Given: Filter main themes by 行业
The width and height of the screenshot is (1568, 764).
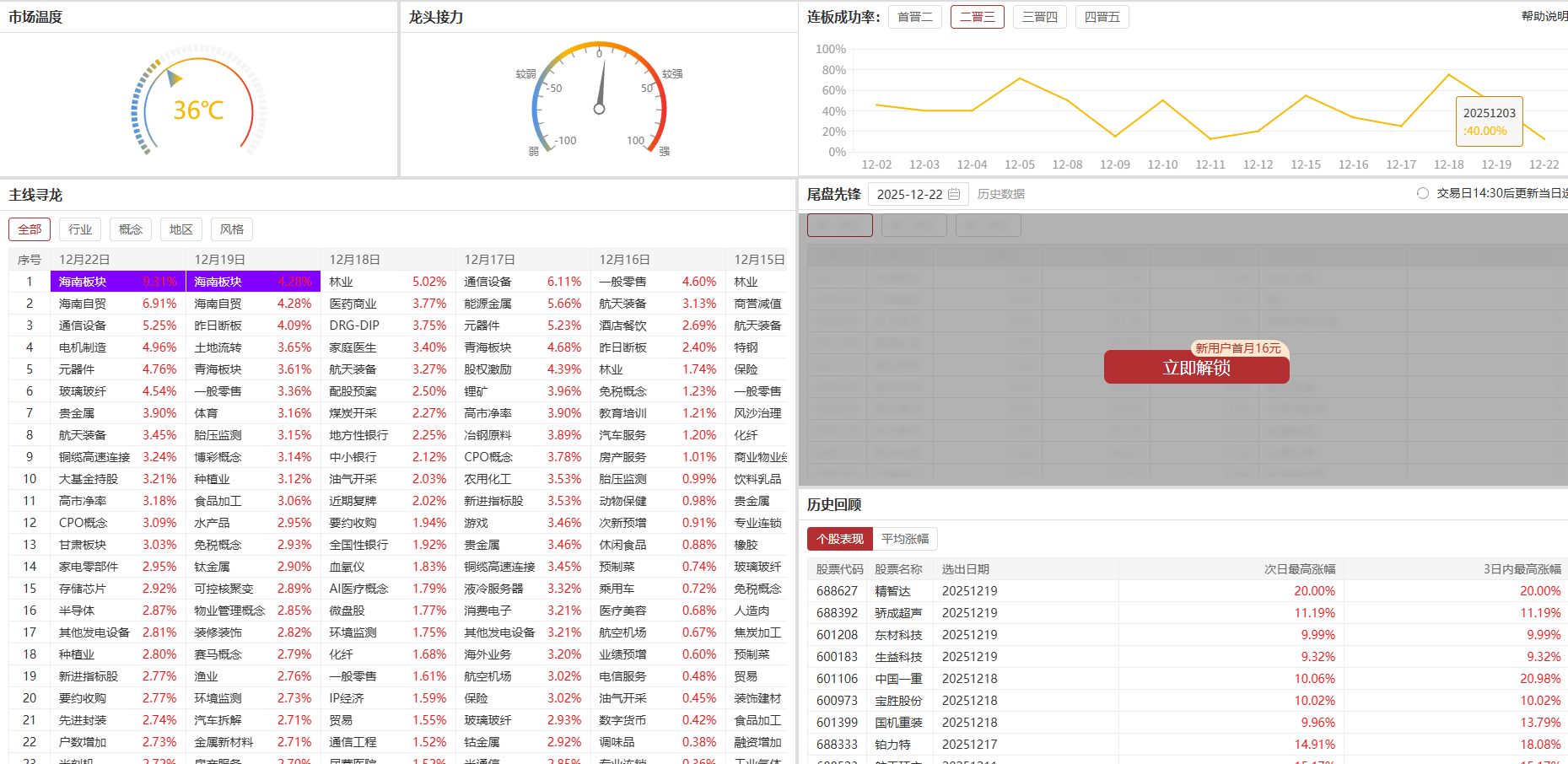Looking at the screenshot, I should (x=80, y=229).
